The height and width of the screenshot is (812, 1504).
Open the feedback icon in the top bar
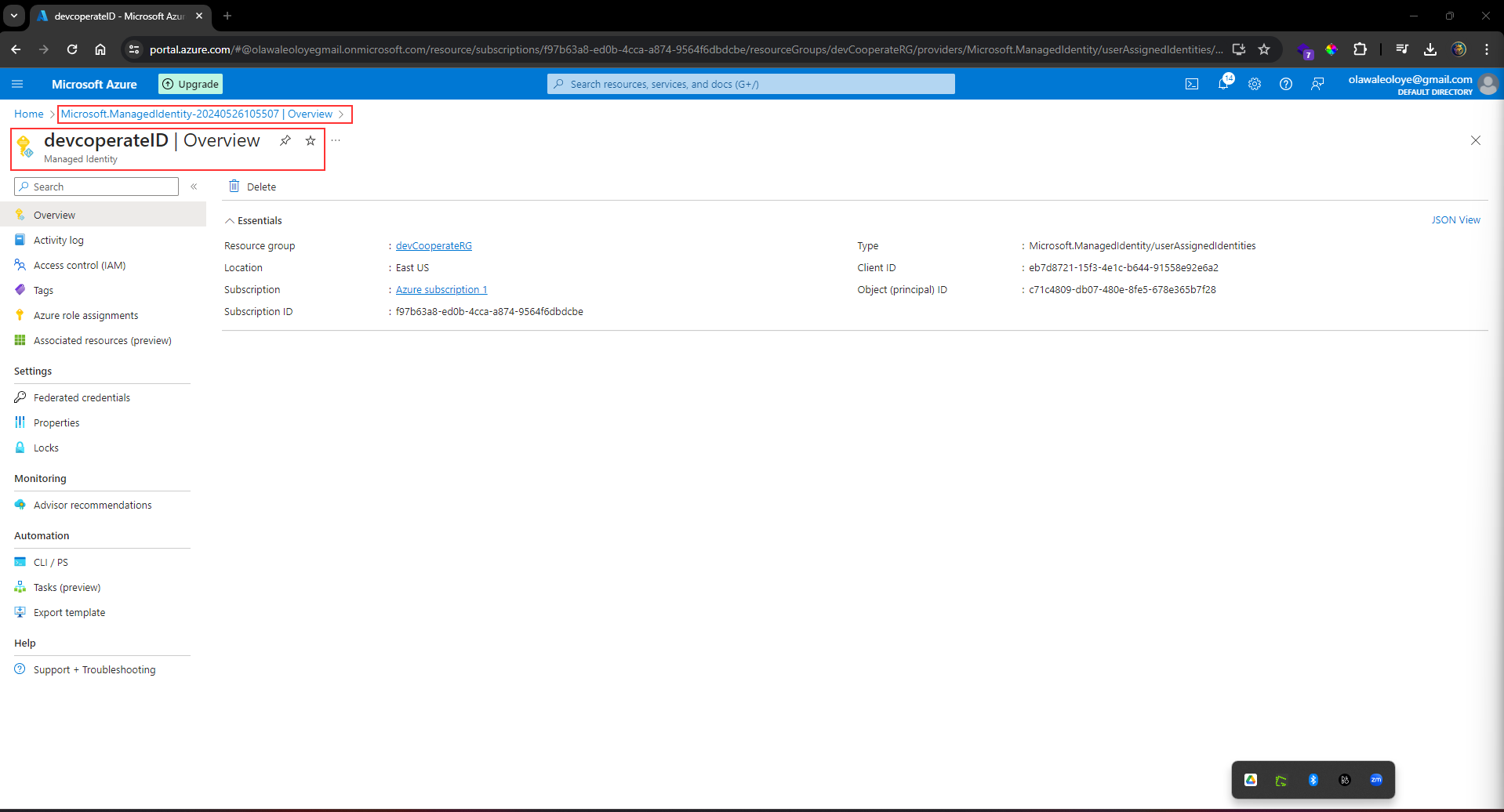[x=1317, y=84]
